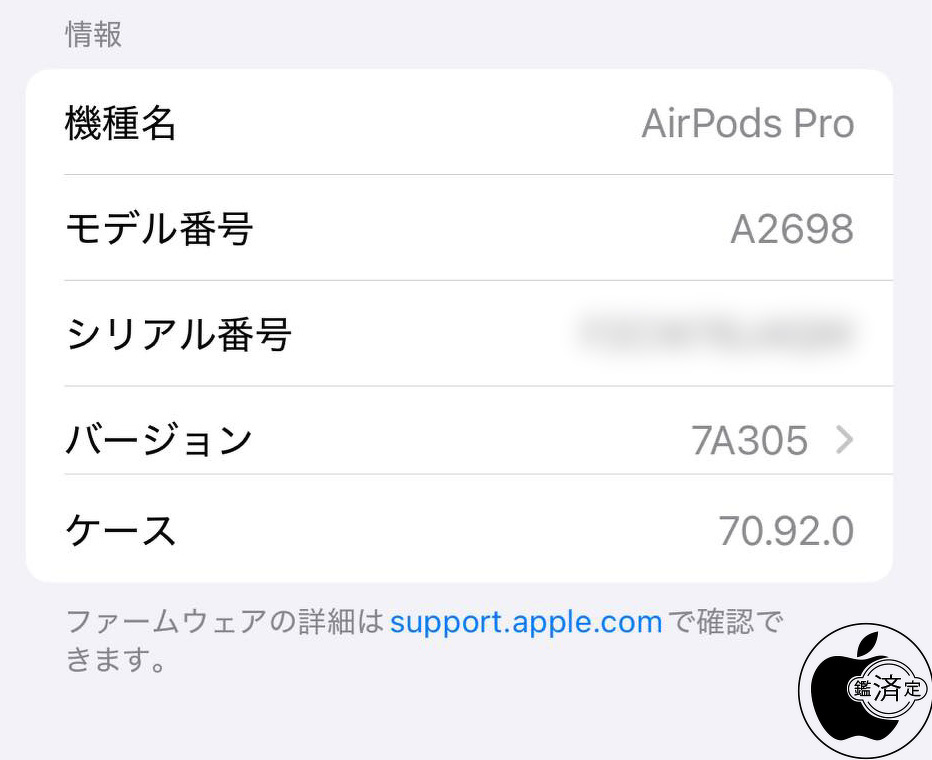Tap the AirPods Pro model name value

pyautogui.click(x=748, y=124)
